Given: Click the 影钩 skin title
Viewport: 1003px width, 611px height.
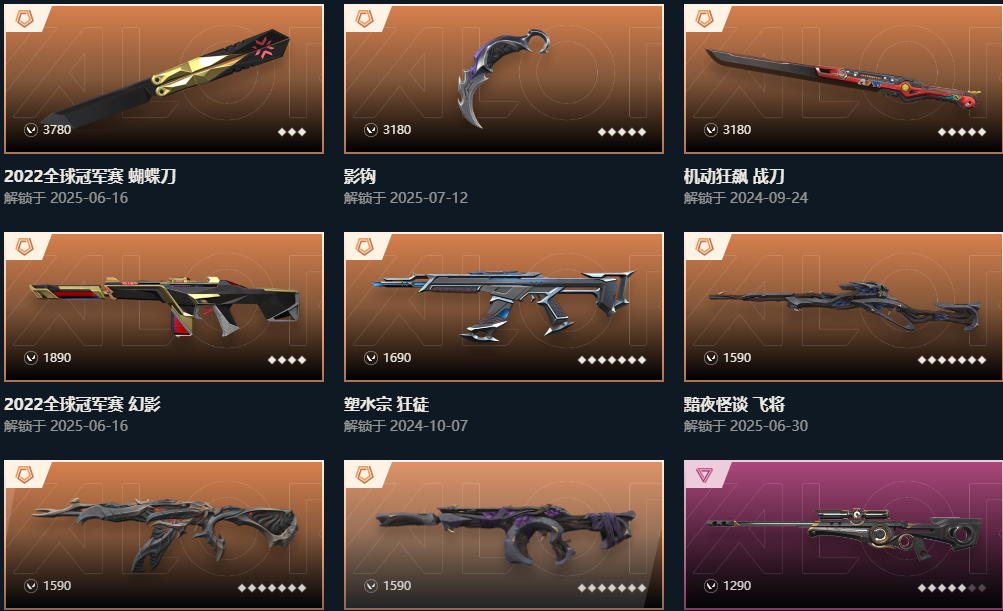Looking at the screenshot, I should click(359, 176).
